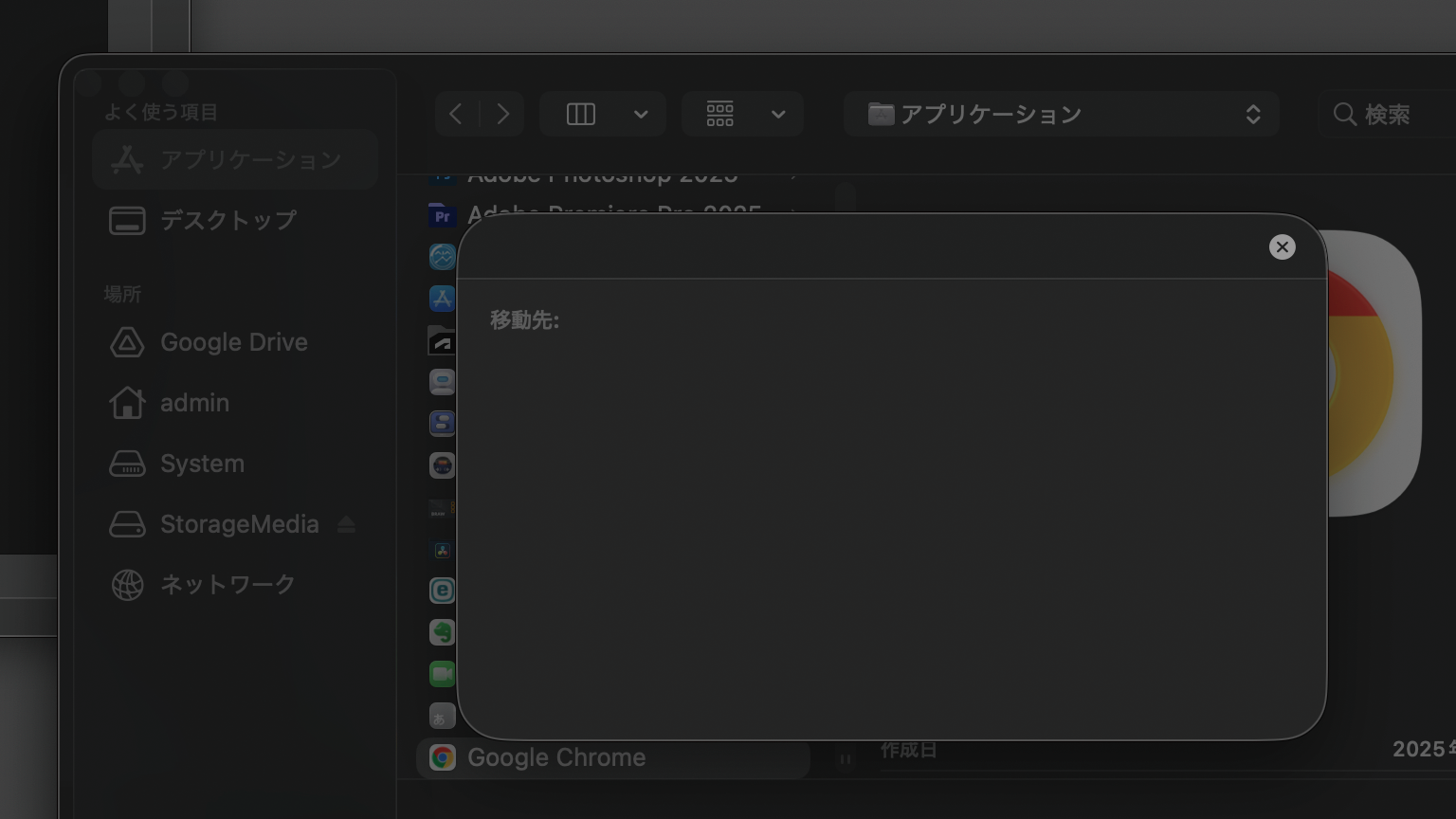Screen dimensions: 1456x819
Task: Select the Google Chrome list row
Action: [611, 757]
